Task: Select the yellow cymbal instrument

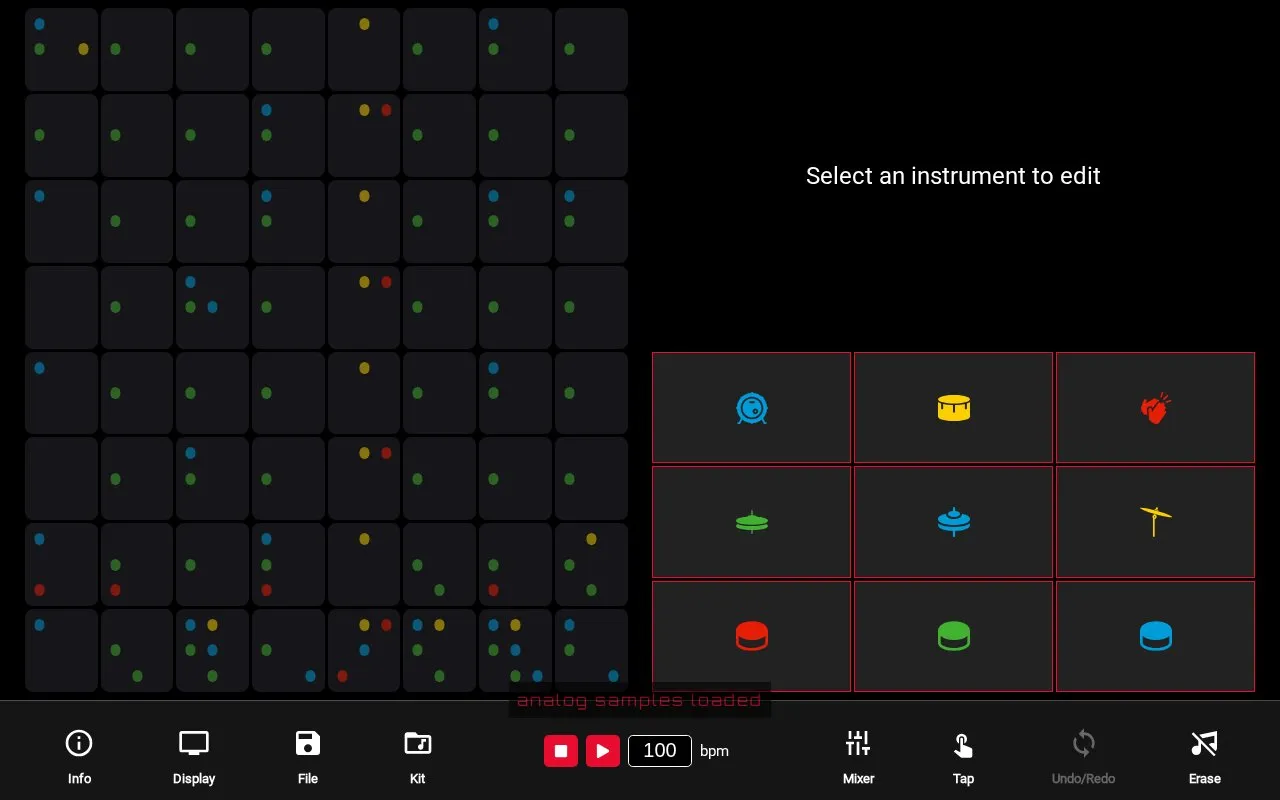Action: click(x=1155, y=522)
